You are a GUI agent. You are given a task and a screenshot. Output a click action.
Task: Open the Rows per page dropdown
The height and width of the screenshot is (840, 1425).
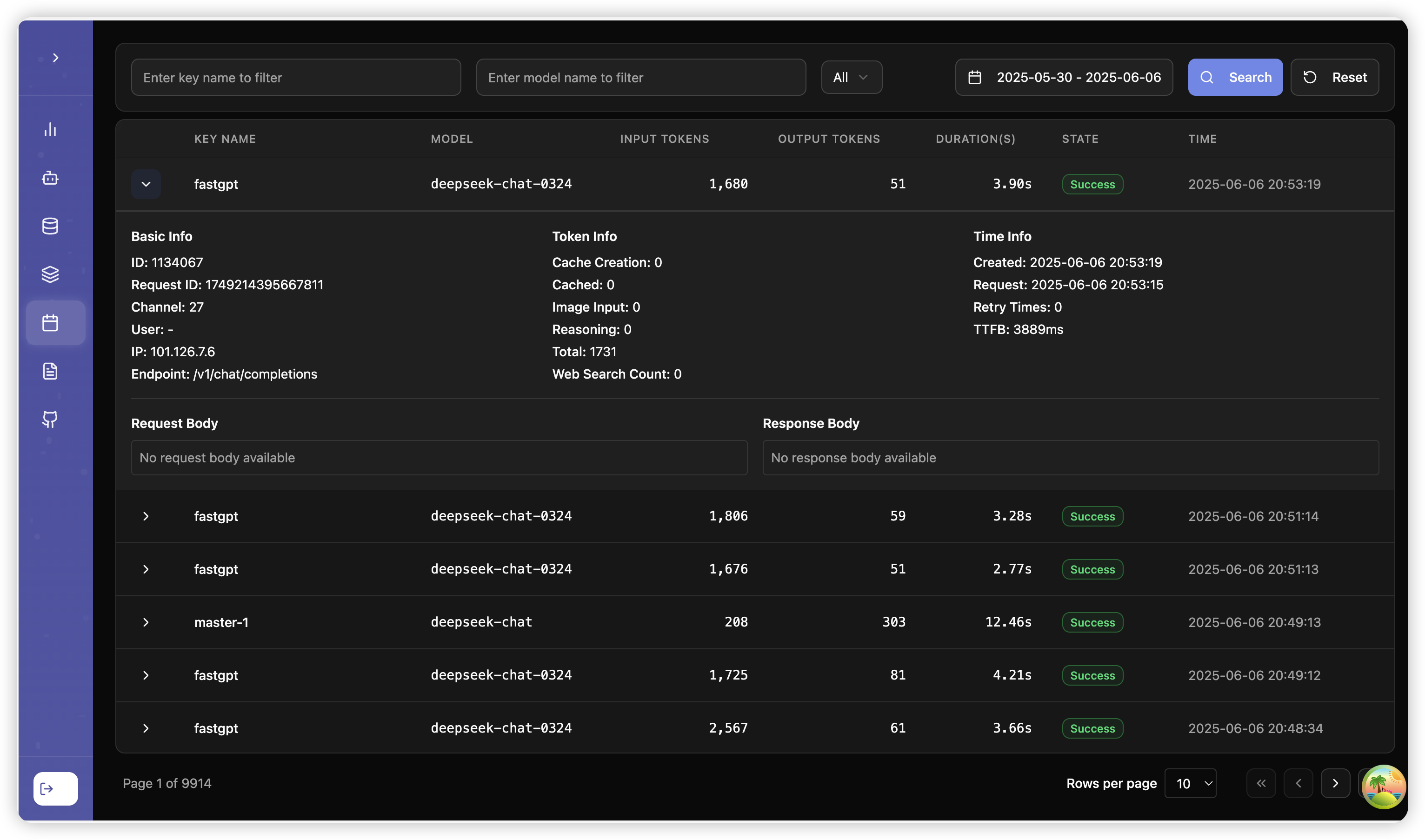click(x=1190, y=783)
